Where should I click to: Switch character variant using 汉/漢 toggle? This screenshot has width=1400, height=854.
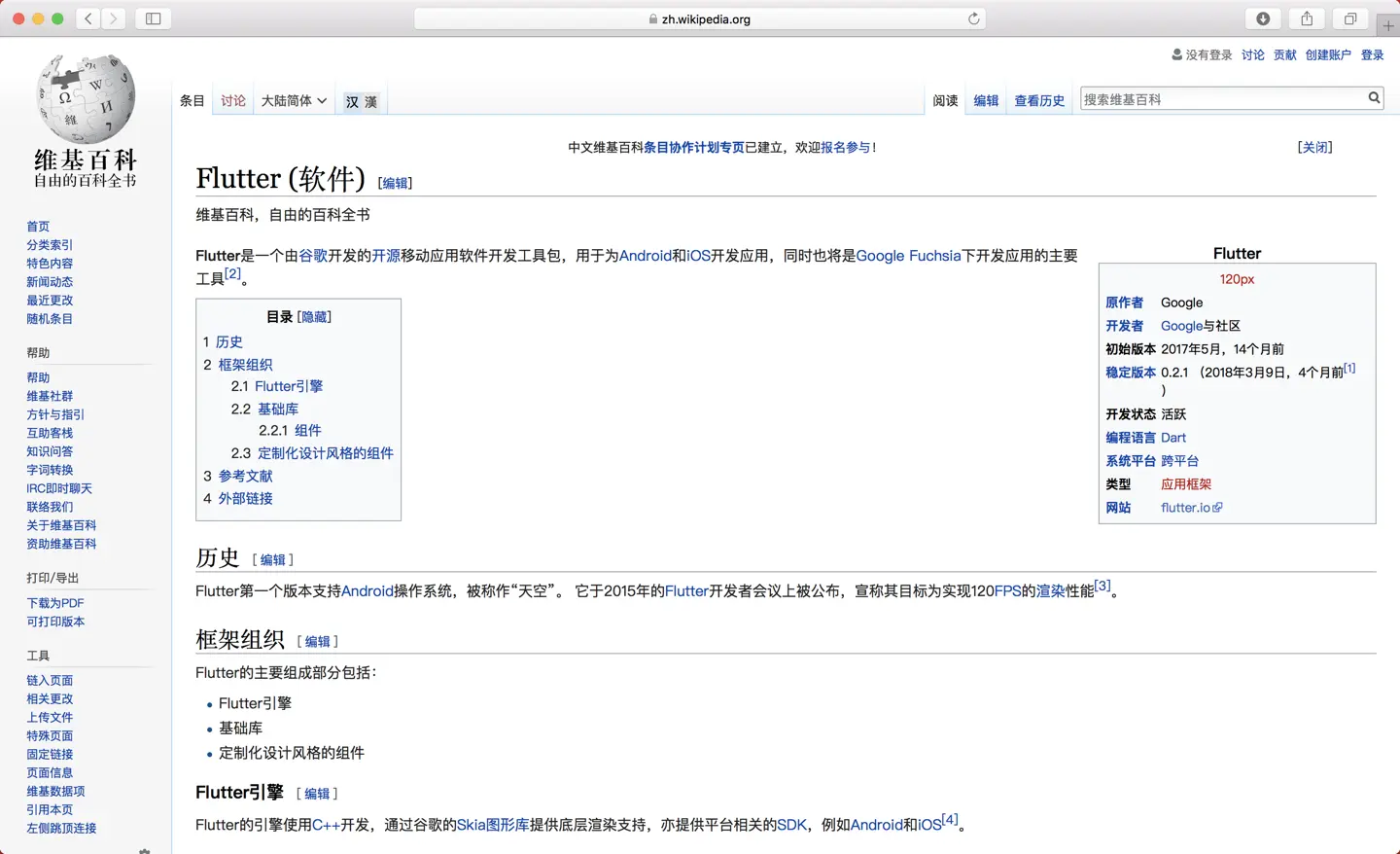coord(361,100)
